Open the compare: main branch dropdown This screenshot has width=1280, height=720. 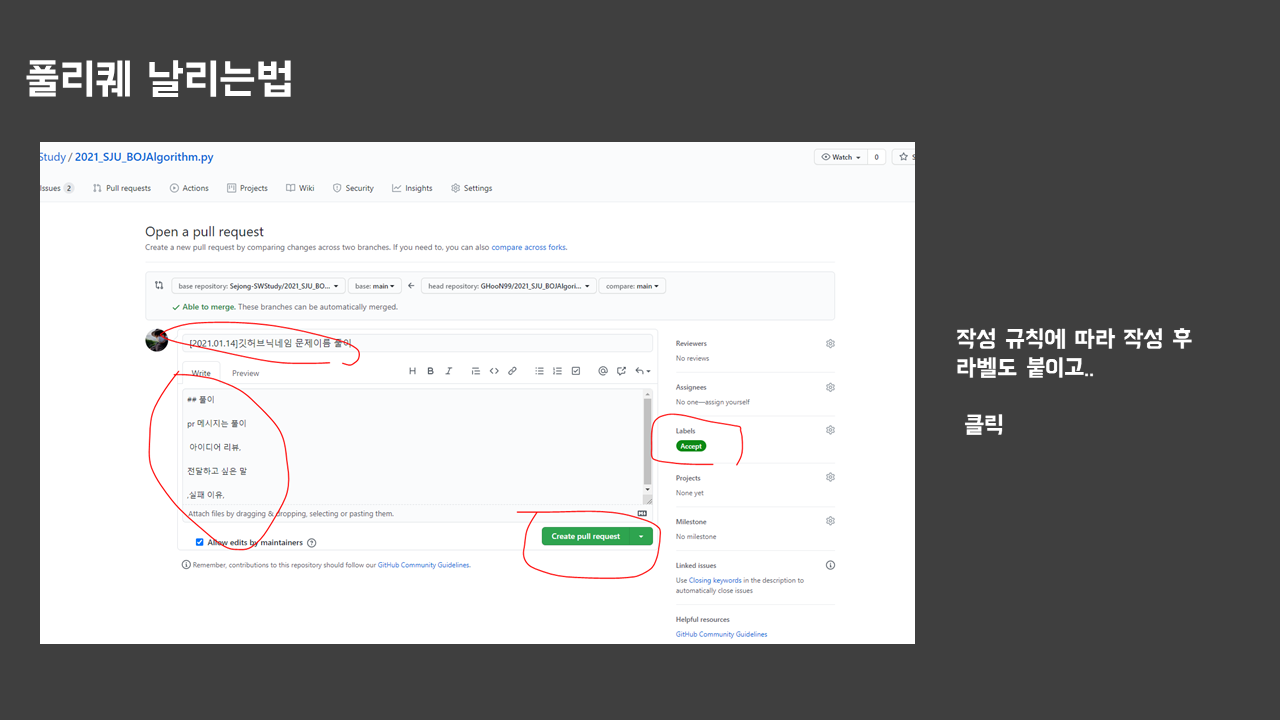pos(633,286)
